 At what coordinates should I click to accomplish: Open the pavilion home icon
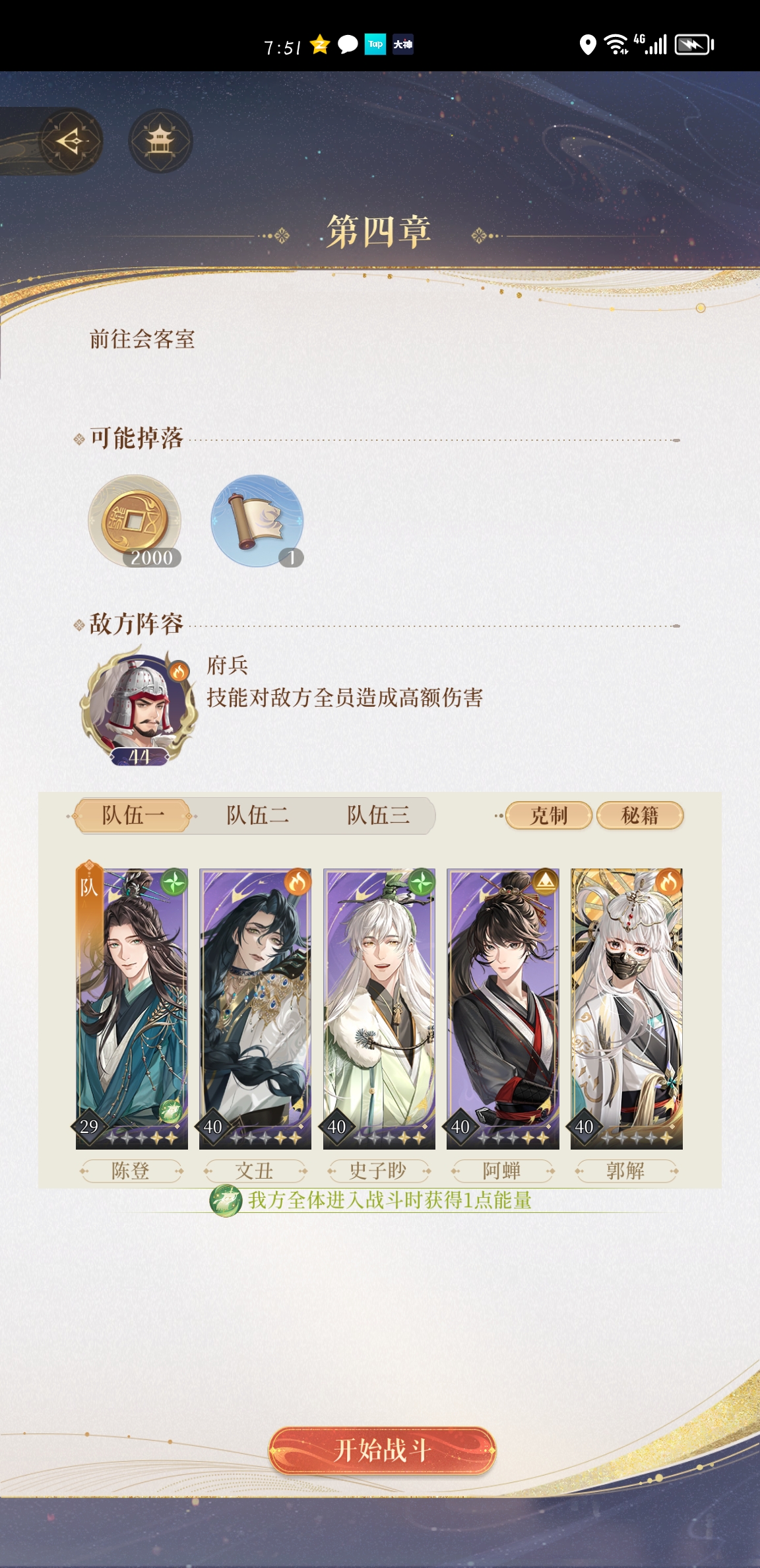point(160,141)
